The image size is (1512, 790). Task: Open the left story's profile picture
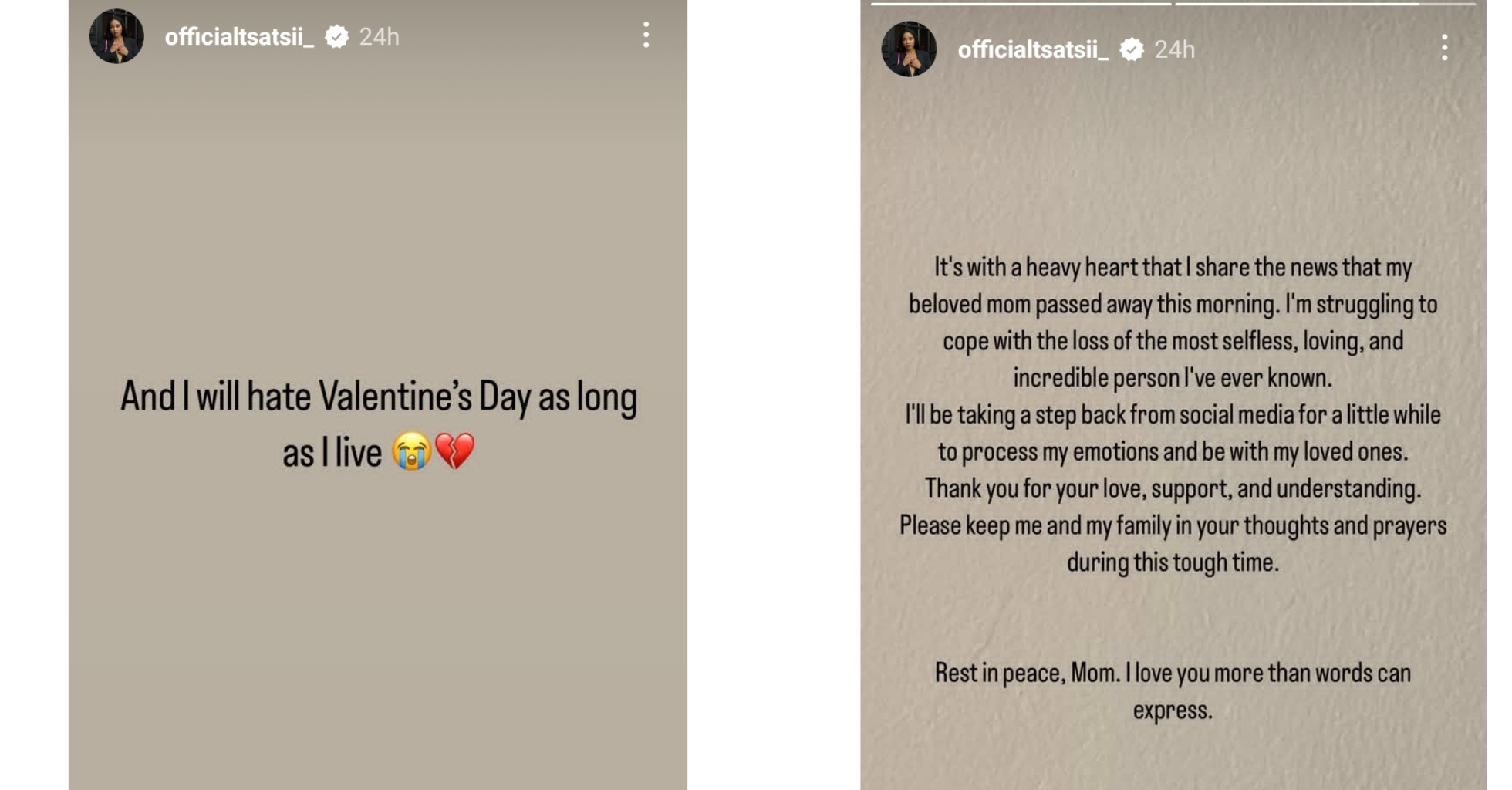point(116,36)
